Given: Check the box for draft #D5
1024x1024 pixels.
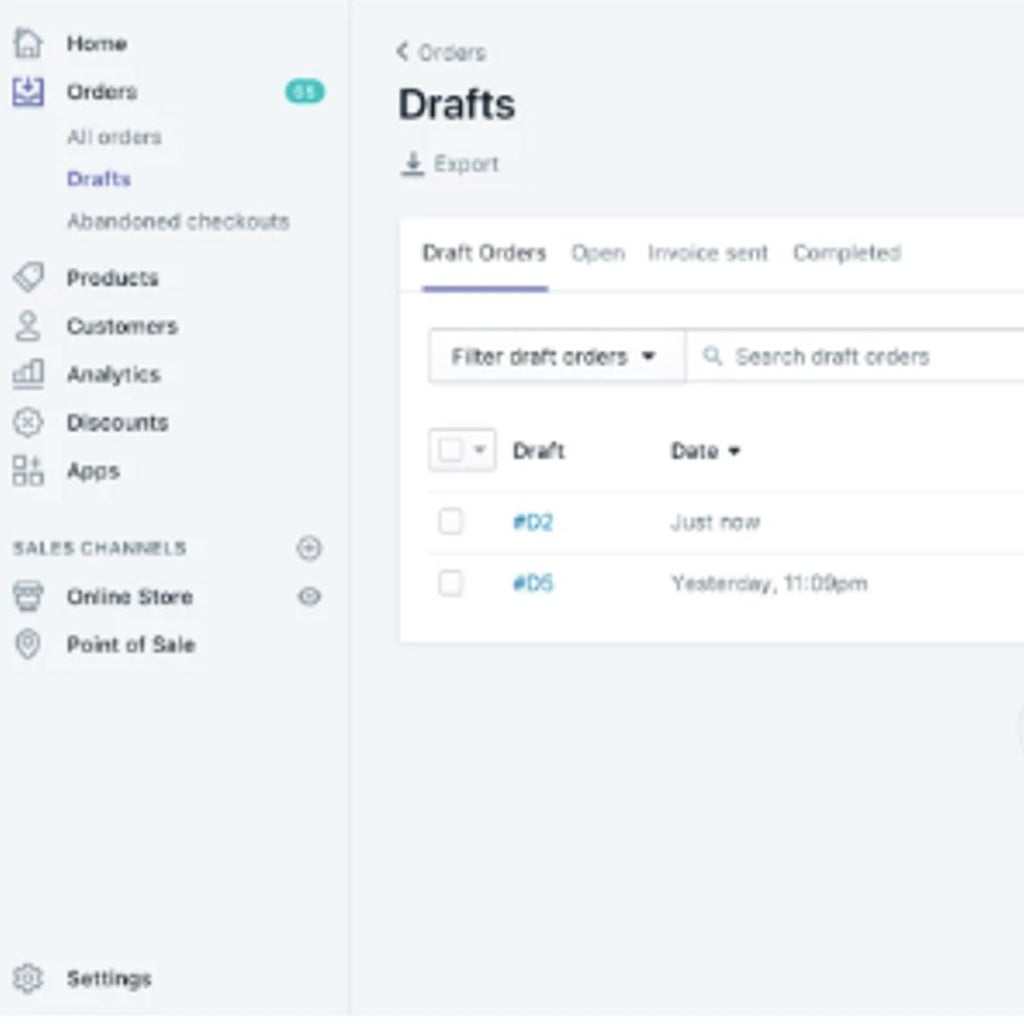Looking at the screenshot, I should pyautogui.click(x=451, y=583).
